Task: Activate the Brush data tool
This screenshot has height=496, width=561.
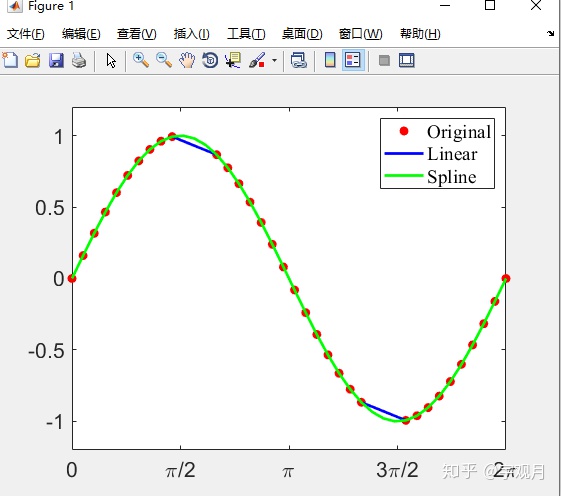Action: coord(257,60)
